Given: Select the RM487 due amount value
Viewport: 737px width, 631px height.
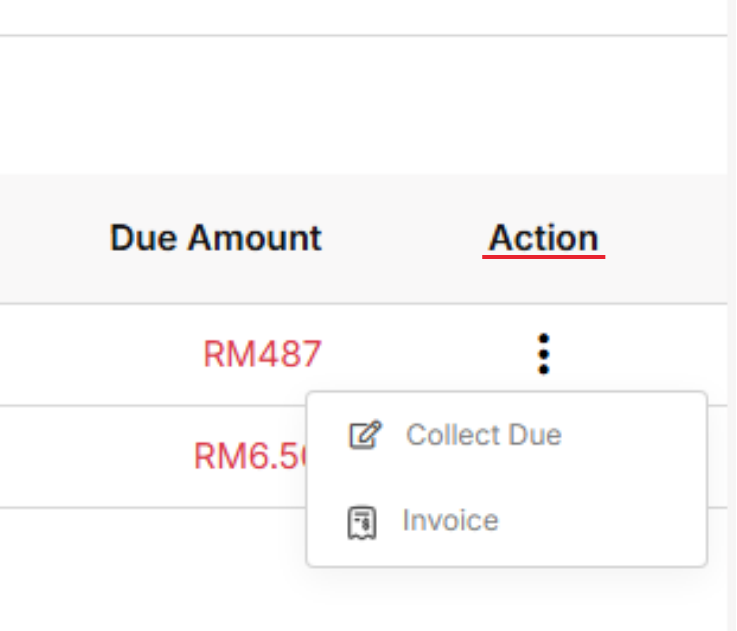Looking at the screenshot, I should [x=262, y=354].
